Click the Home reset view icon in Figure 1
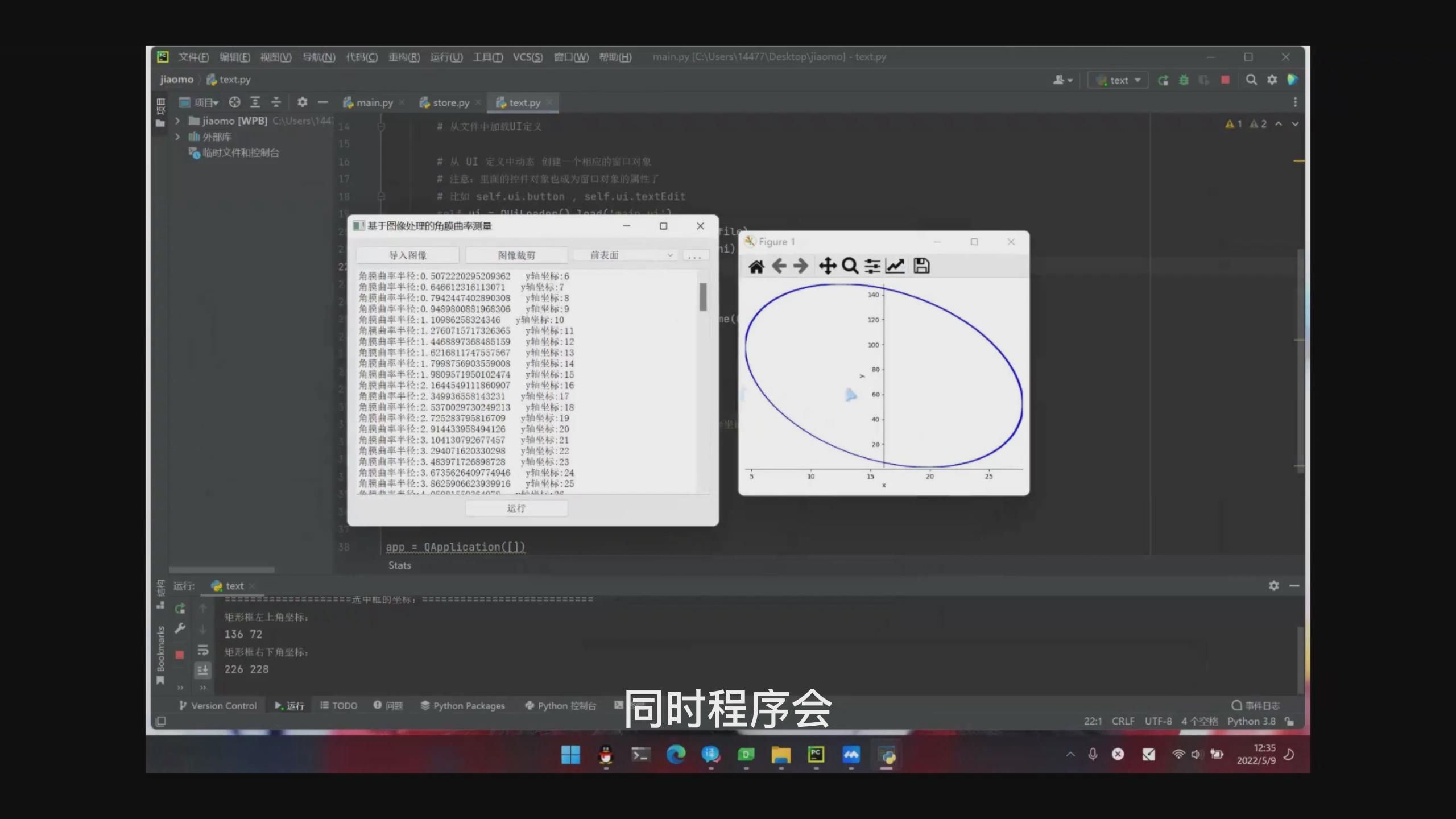The image size is (1456, 819). tap(756, 266)
